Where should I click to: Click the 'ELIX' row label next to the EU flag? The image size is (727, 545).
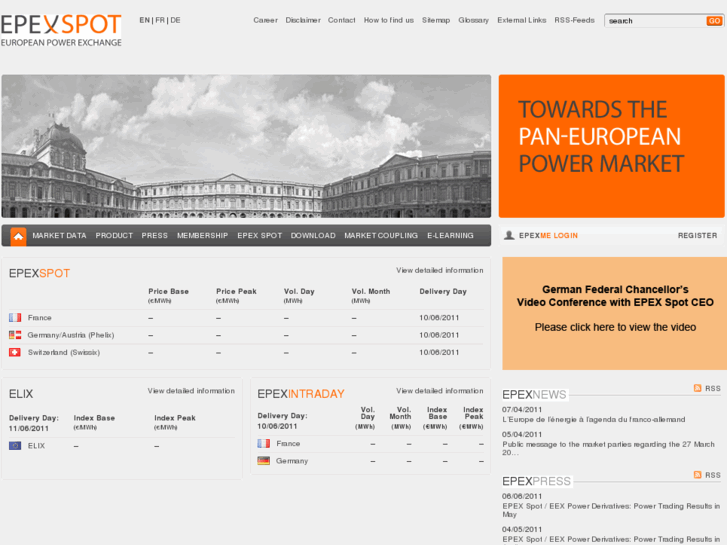click(36, 446)
